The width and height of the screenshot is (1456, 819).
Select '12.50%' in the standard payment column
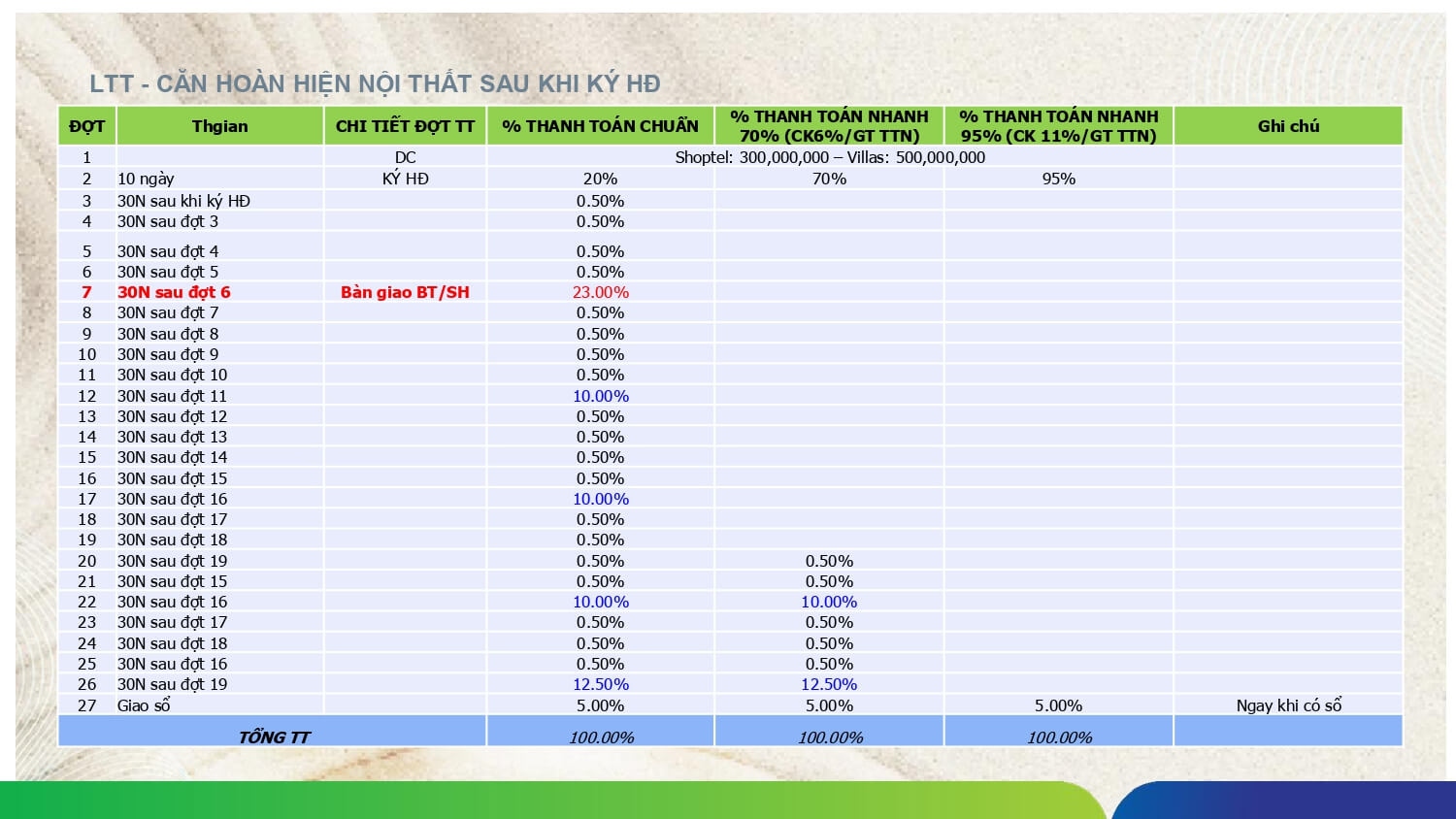coord(600,684)
